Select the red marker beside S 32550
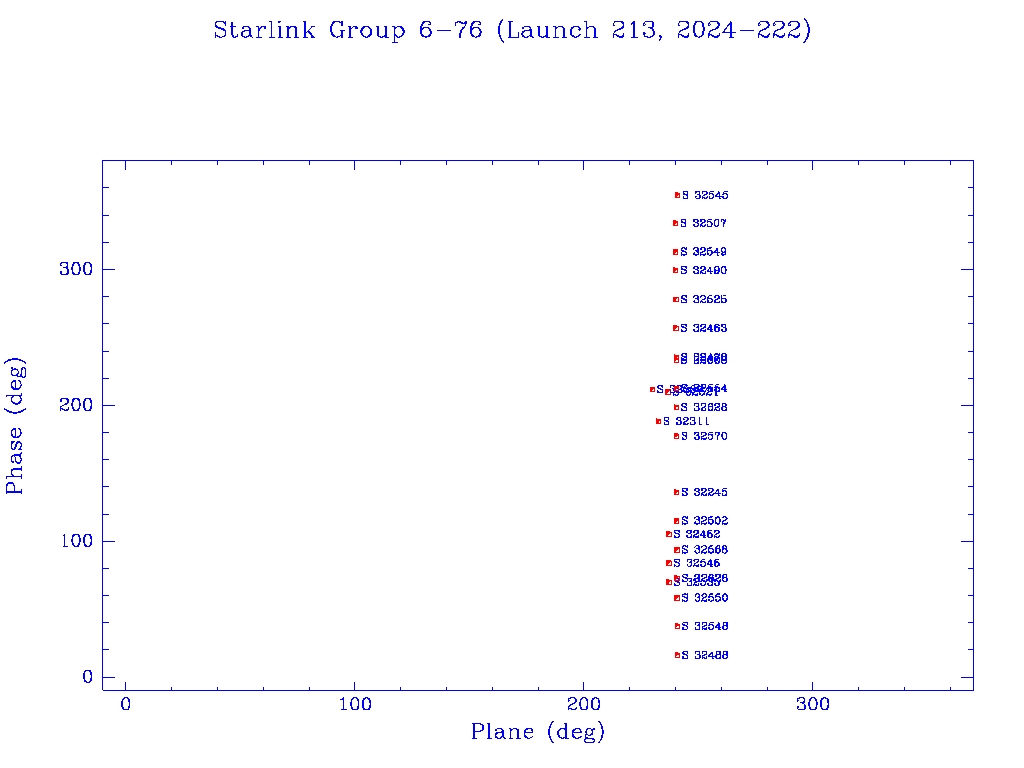 coord(677,598)
